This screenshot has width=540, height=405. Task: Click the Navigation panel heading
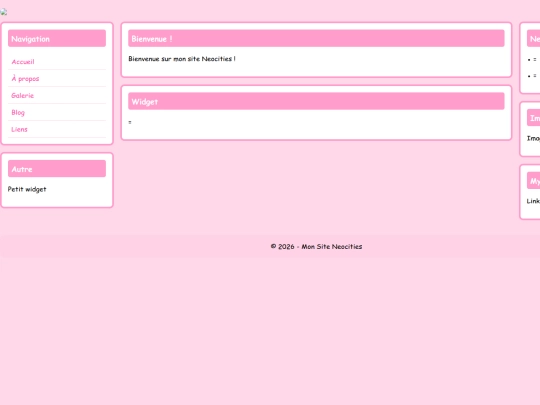tap(57, 38)
